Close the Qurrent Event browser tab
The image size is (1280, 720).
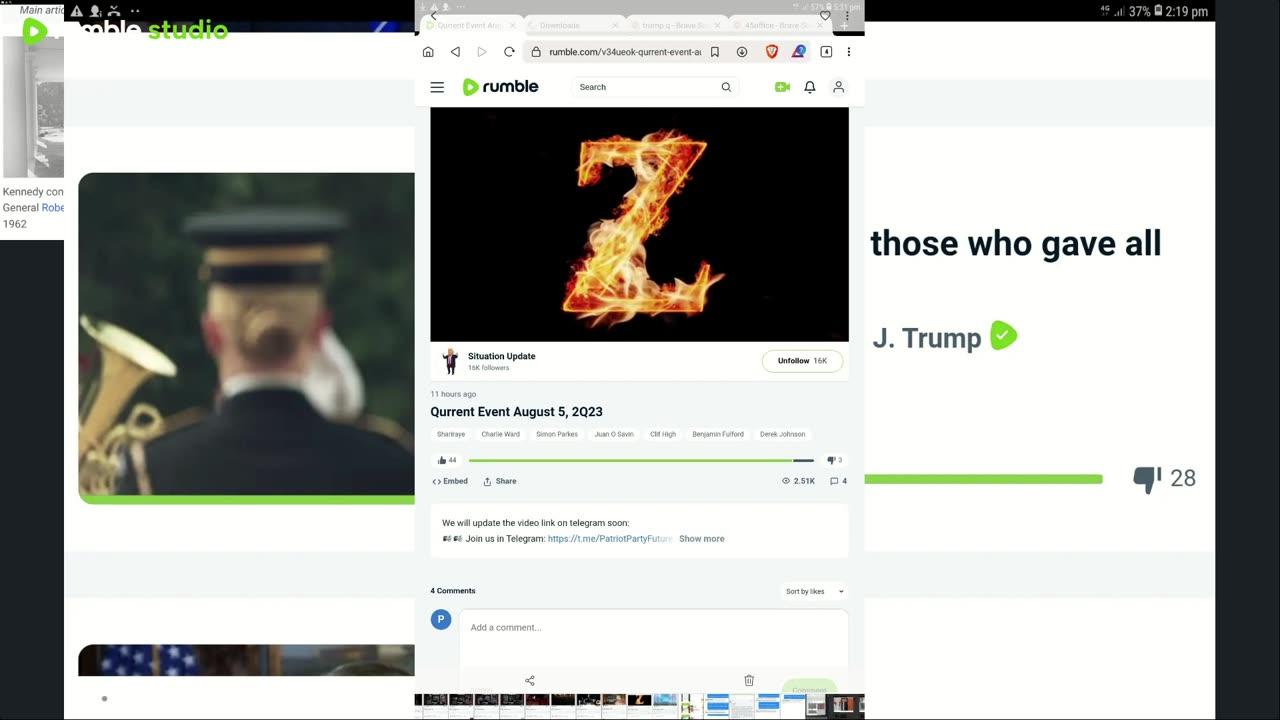coord(512,25)
